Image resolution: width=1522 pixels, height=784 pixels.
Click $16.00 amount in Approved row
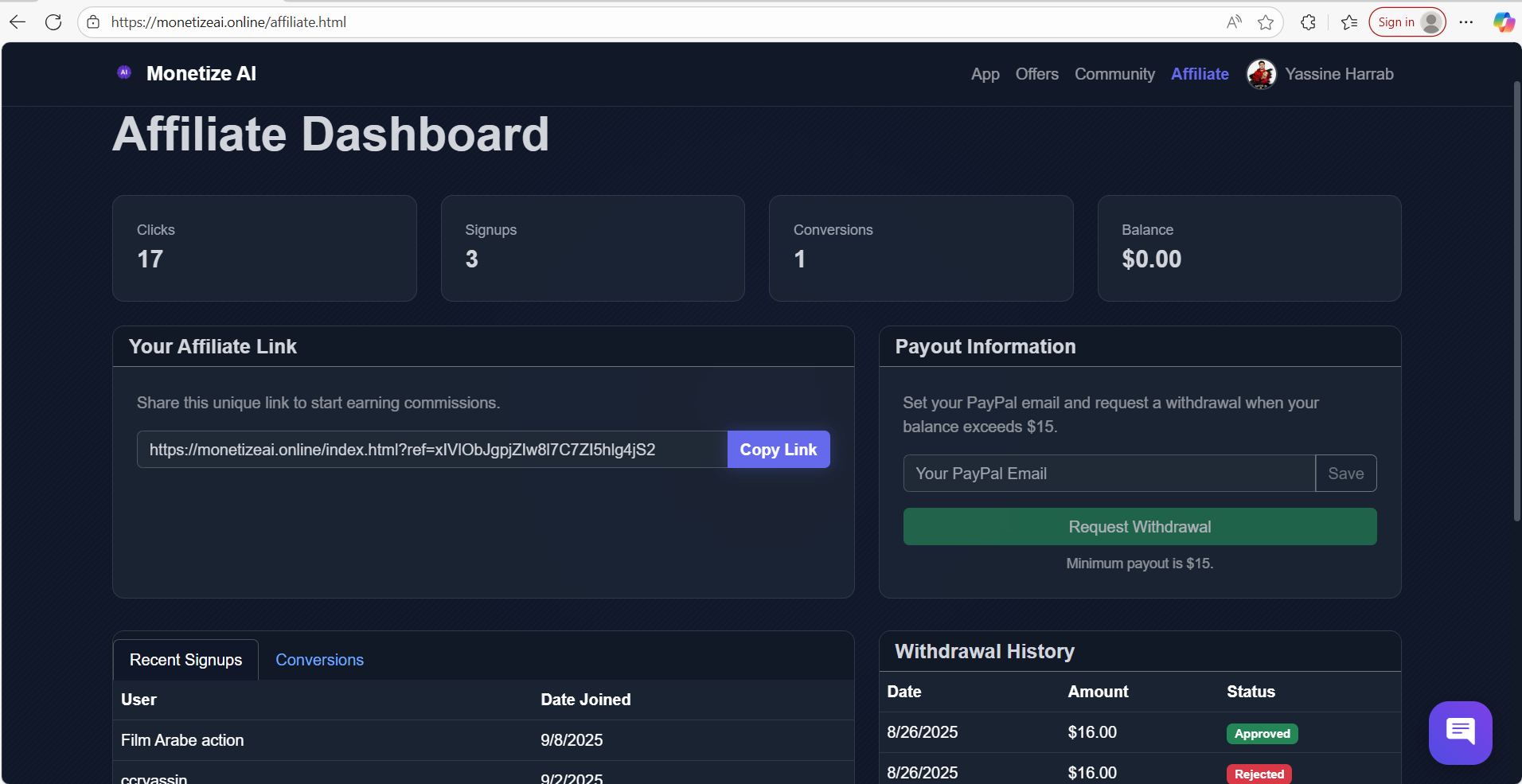point(1092,732)
